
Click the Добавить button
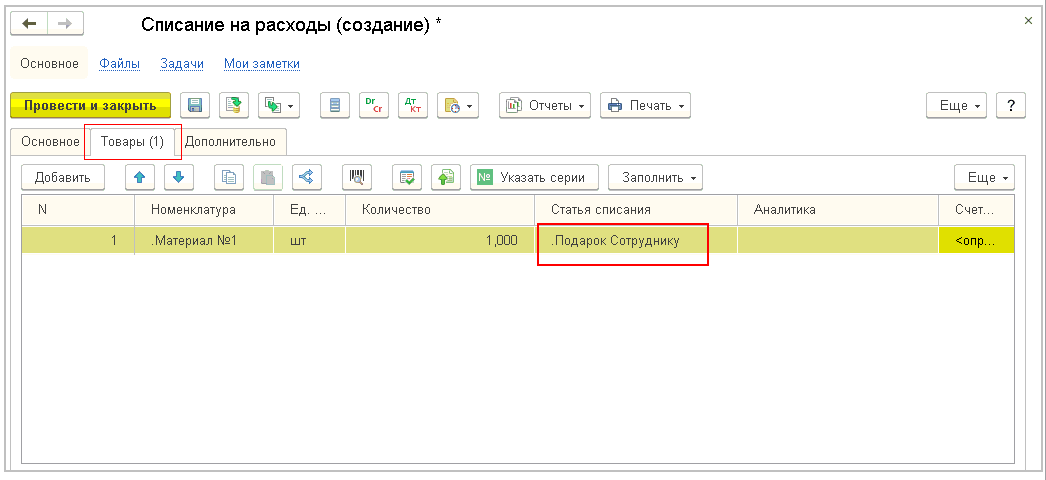pos(63,177)
